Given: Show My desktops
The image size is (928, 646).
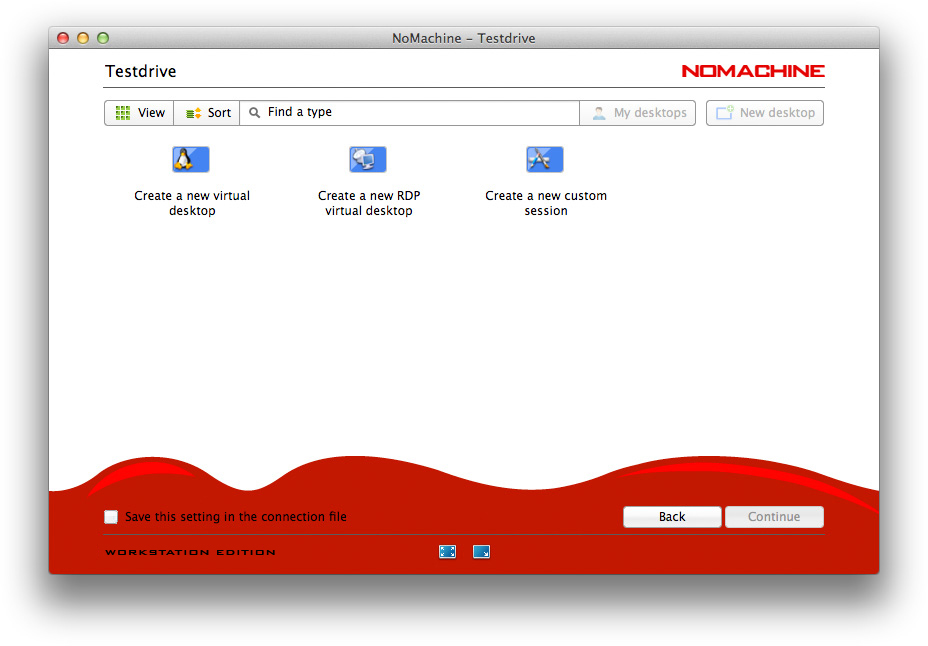Looking at the screenshot, I should tap(637, 113).
